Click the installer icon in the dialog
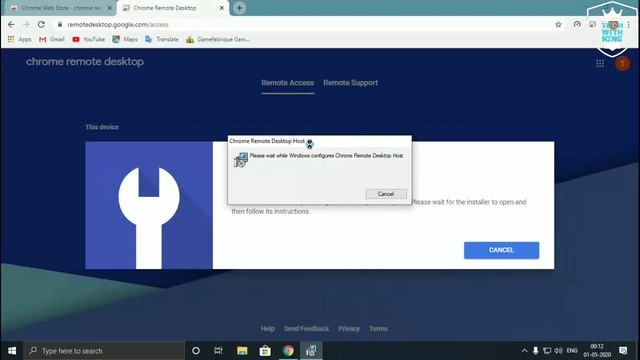Screen dimensions: 640x360 coord(241,160)
